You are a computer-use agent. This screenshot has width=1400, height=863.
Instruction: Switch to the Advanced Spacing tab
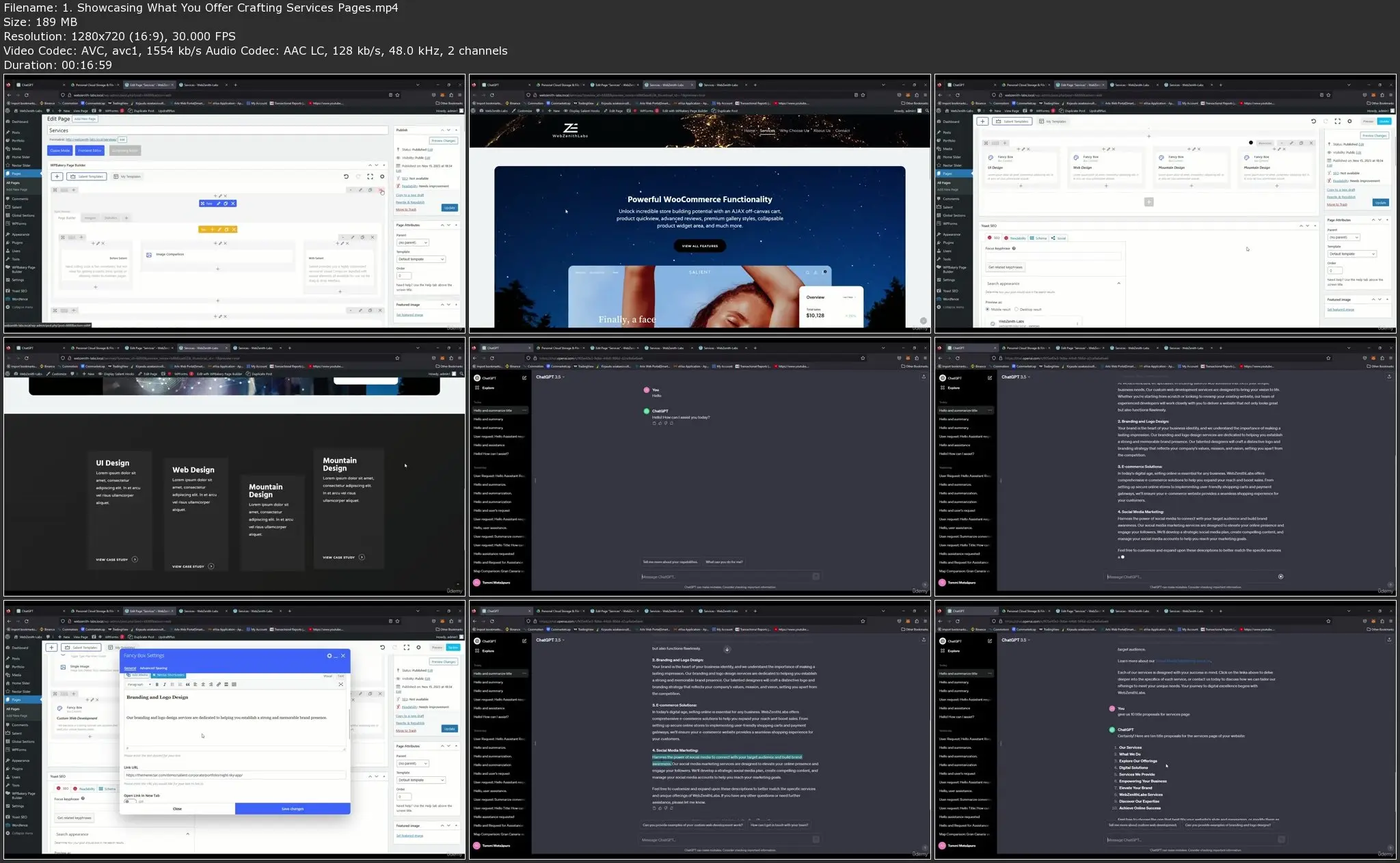click(153, 668)
